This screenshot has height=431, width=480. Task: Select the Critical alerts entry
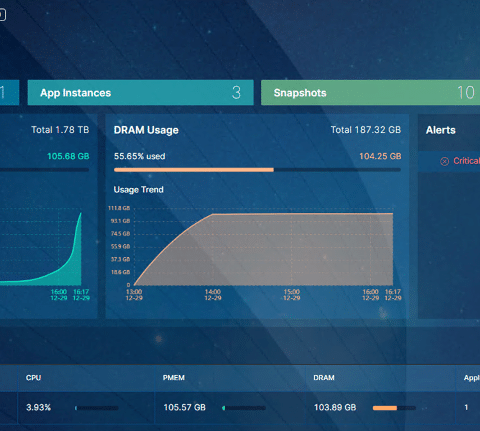click(449, 161)
